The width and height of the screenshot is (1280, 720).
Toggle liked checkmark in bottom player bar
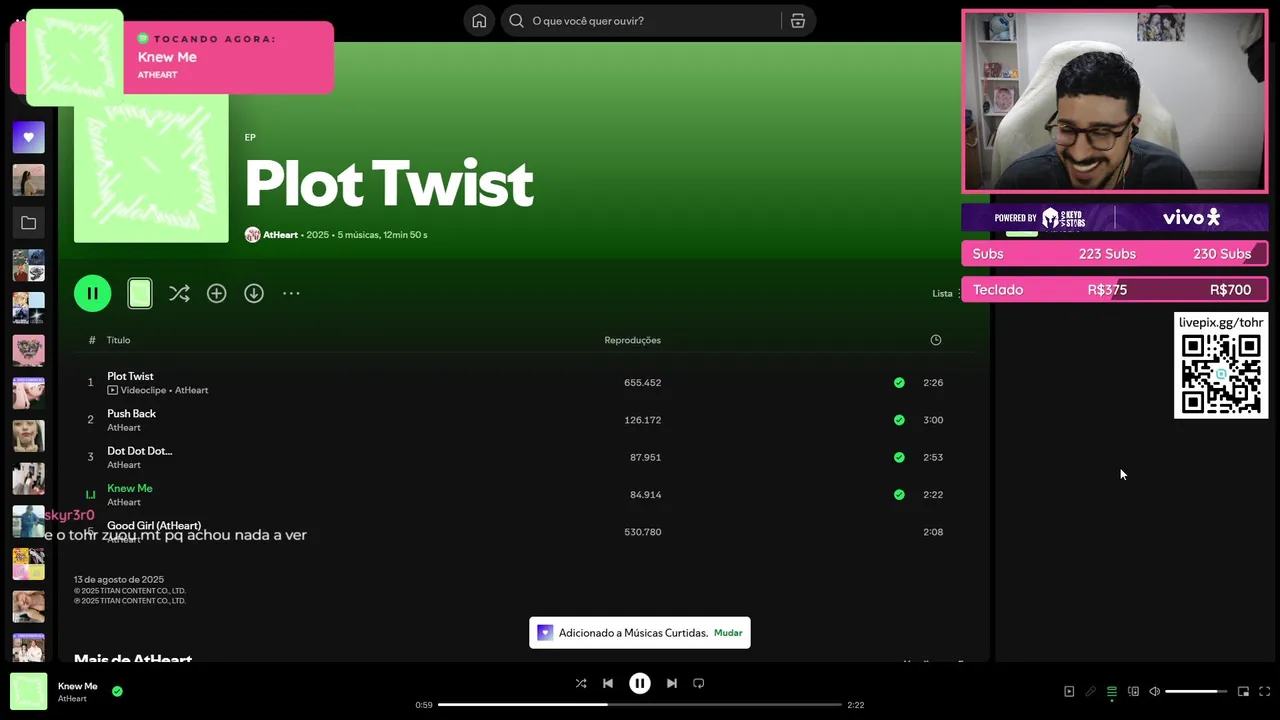point(117,691)
